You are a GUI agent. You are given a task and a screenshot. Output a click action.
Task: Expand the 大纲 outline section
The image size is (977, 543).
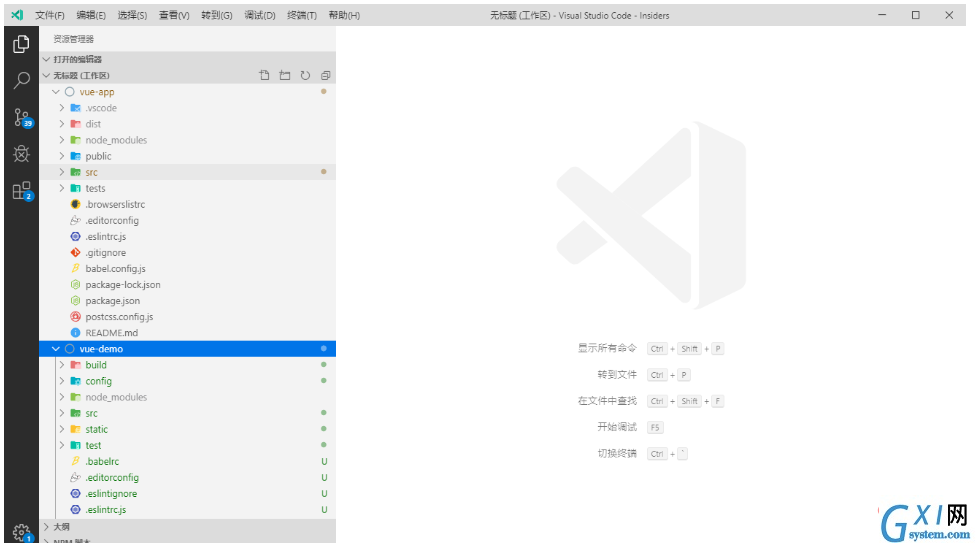point(46,527)
